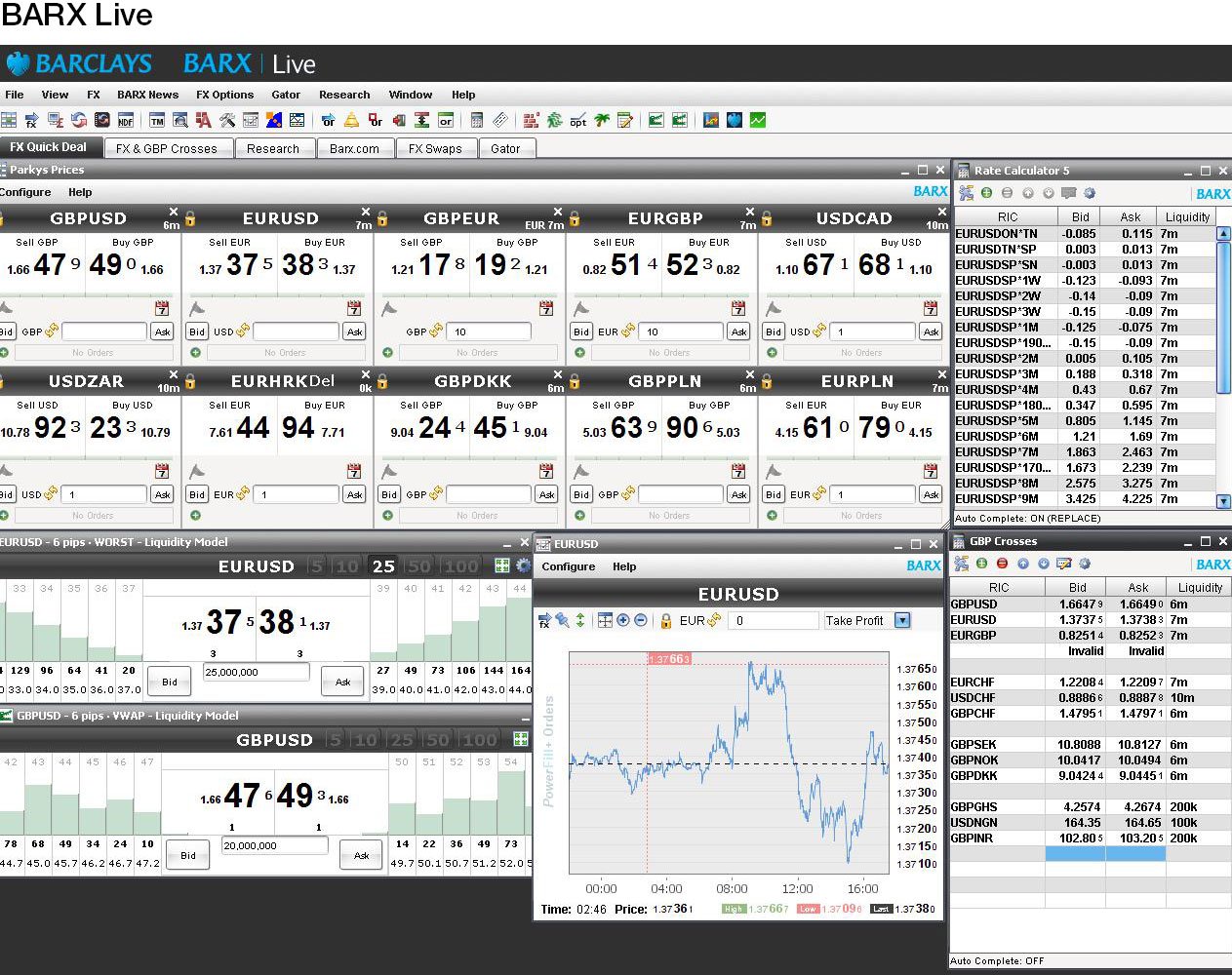The image size is (1232, 975).
Task: Click amount field on the GBPEUR tile
Action: 490,331
